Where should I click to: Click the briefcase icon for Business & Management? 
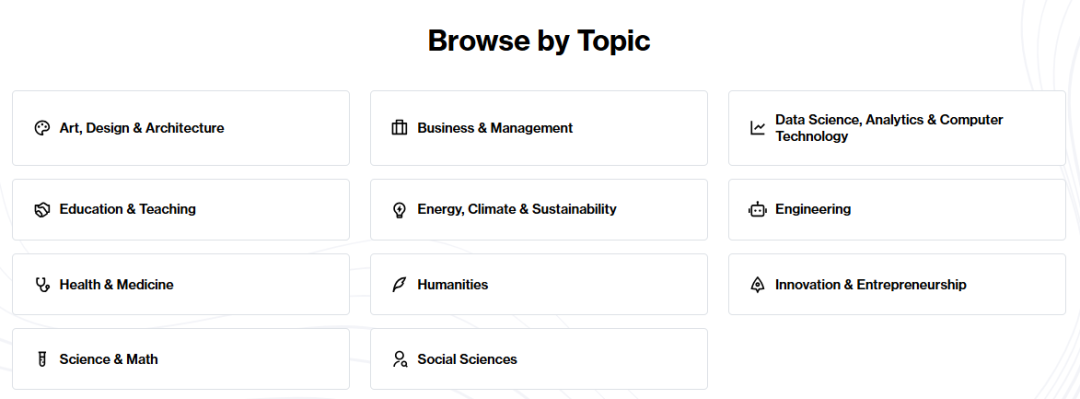coord(399,128)
